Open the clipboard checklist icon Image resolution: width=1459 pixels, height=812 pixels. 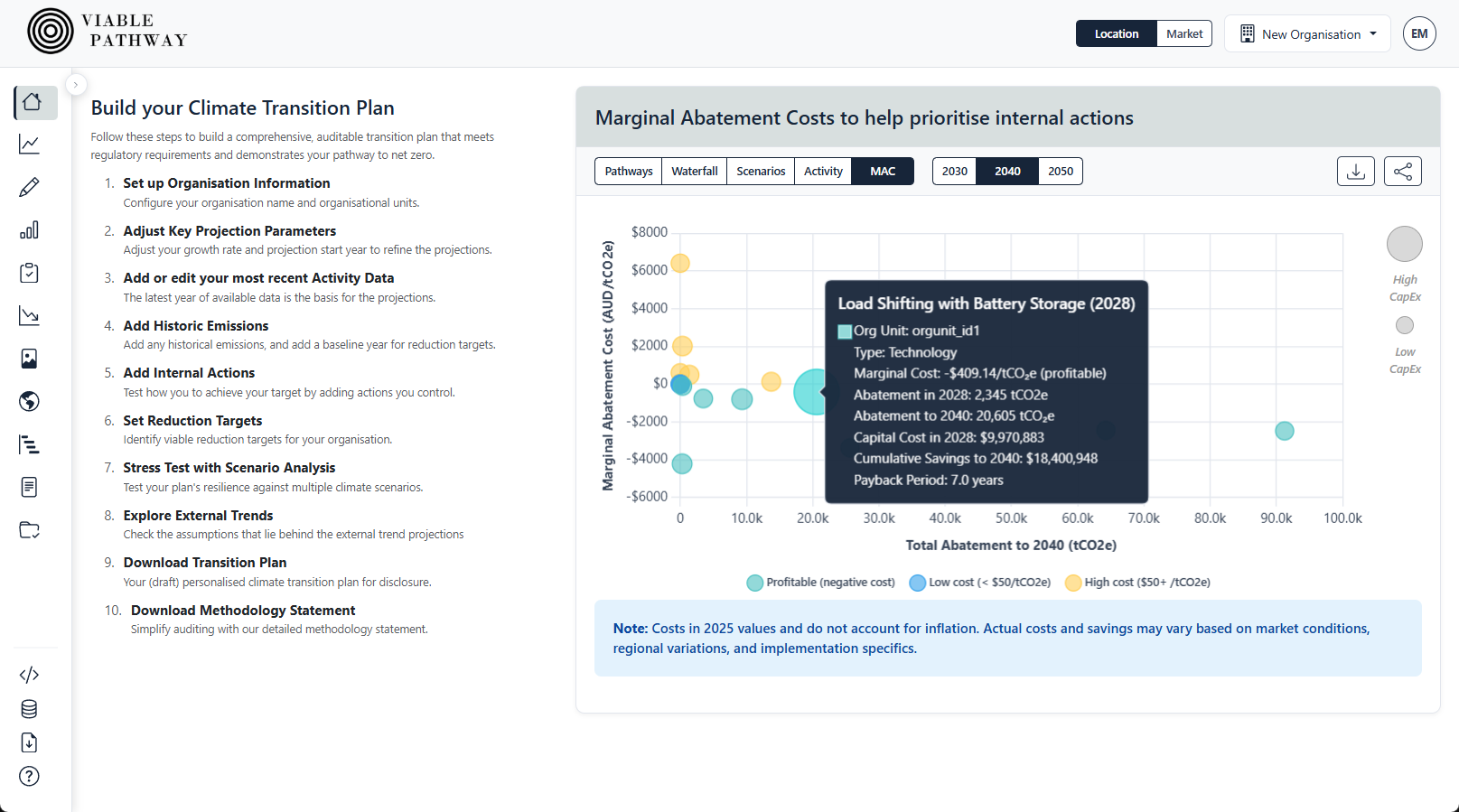29,273
